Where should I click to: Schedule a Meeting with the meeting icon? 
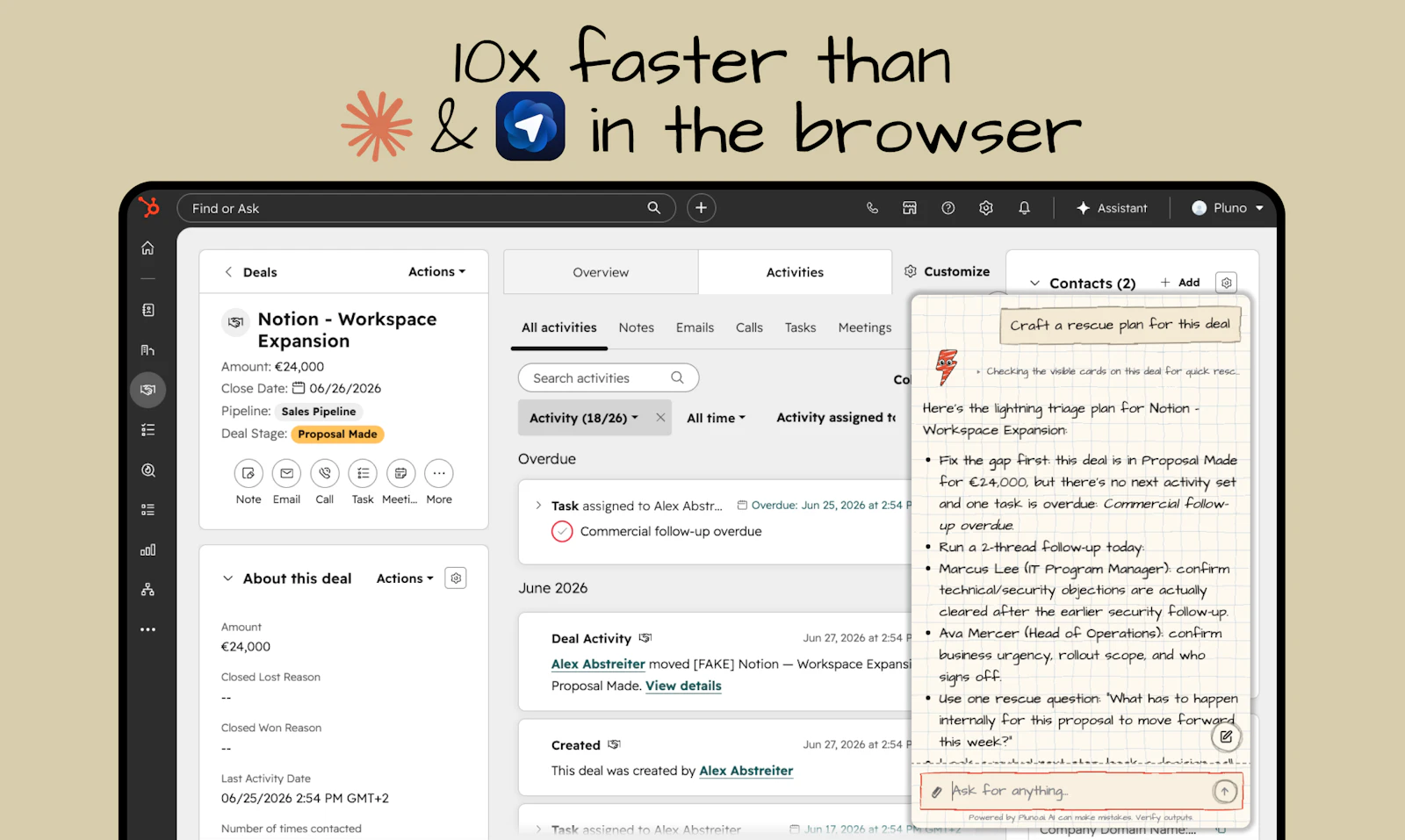pos(400,473)
